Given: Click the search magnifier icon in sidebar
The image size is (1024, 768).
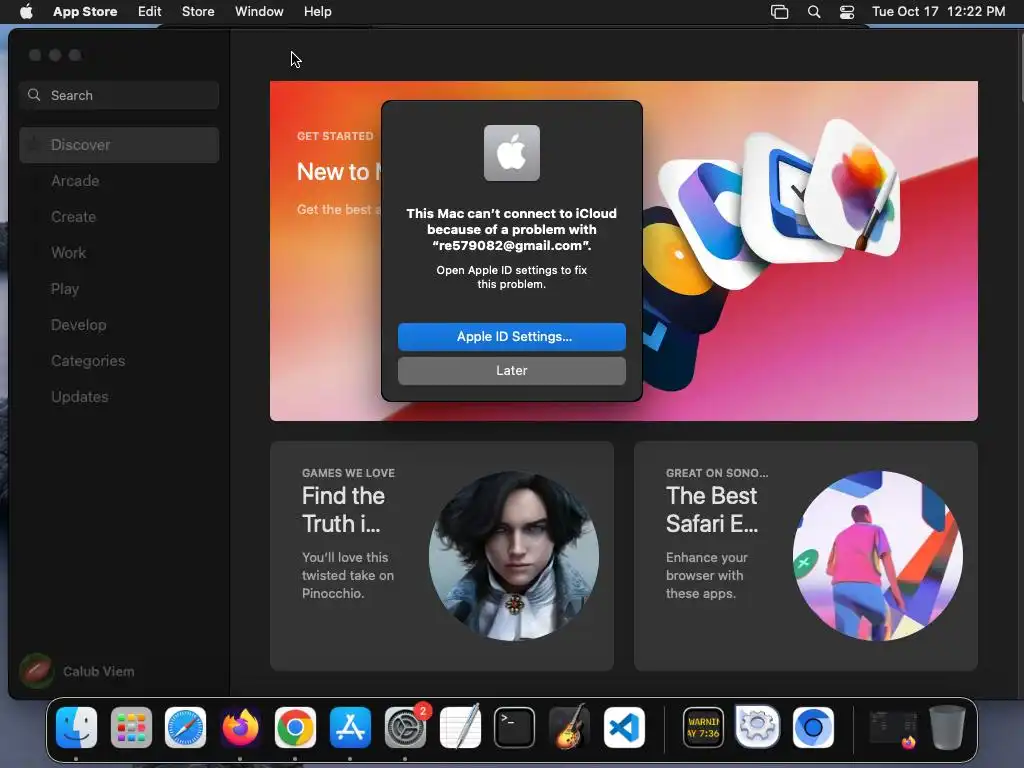Looking at the screenshot, I should (34, 95).
